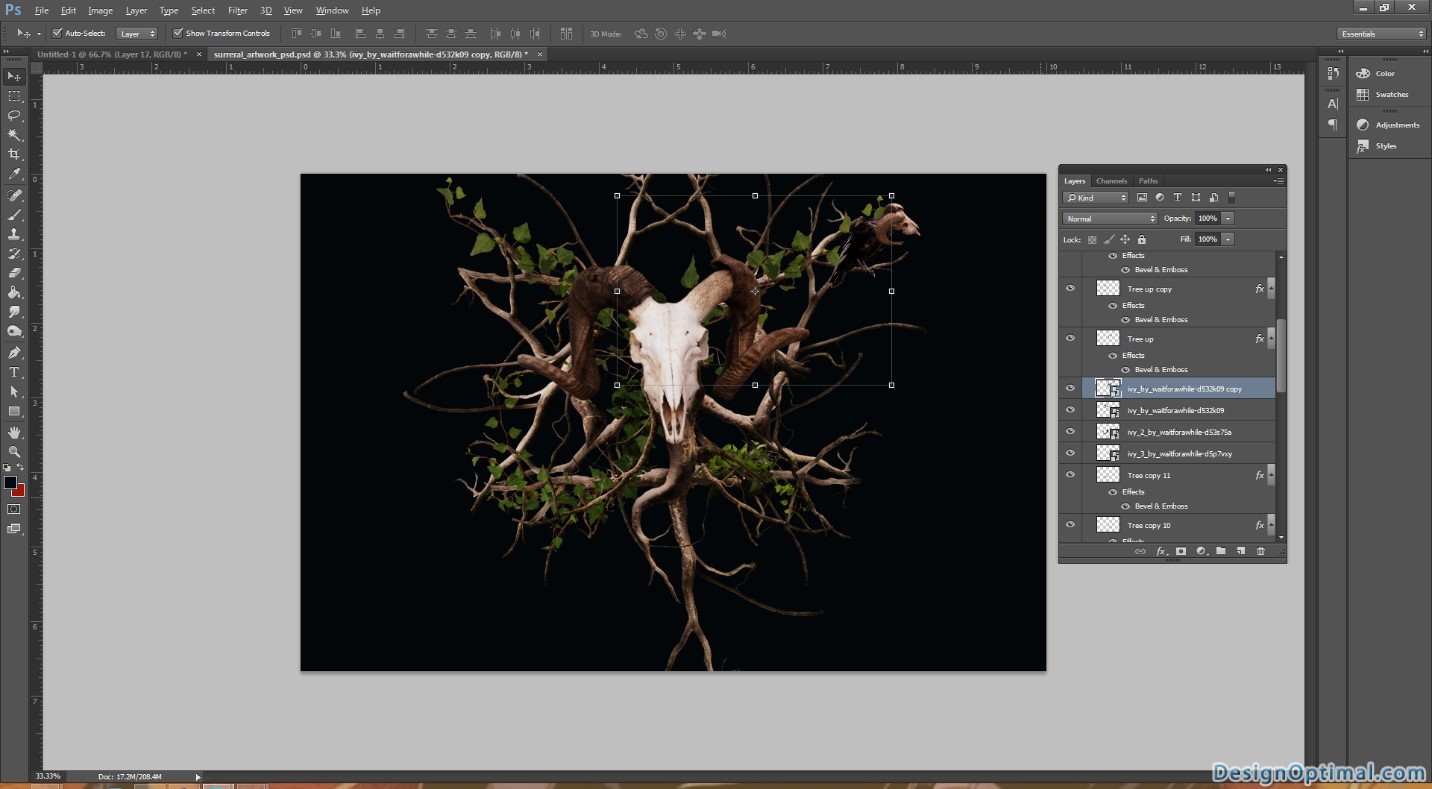This screenshot has width=1432, height=789.
Task: Switch to the Channels tab
Action: (x=1111, y=181)
